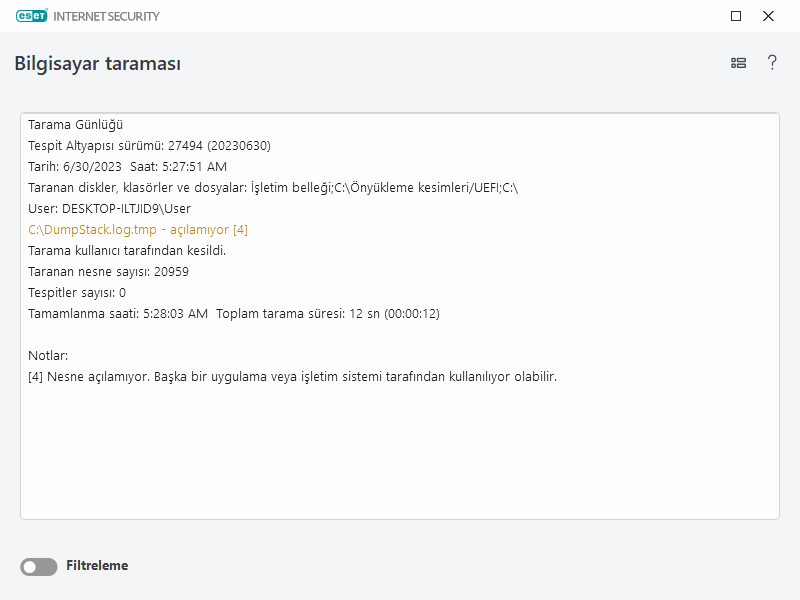Click the Tespitler sayısı: 0 line
This screenshot has height=600, width=800.
pos(77,292)
